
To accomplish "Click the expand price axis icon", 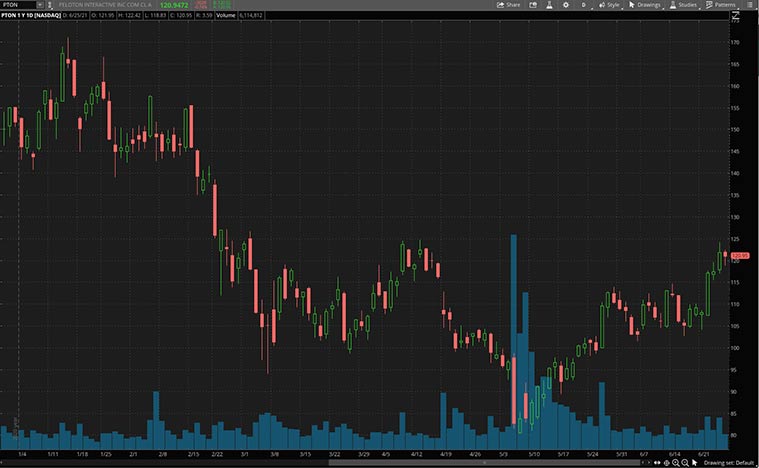I will pyautogui.click(x=735, y=16).
